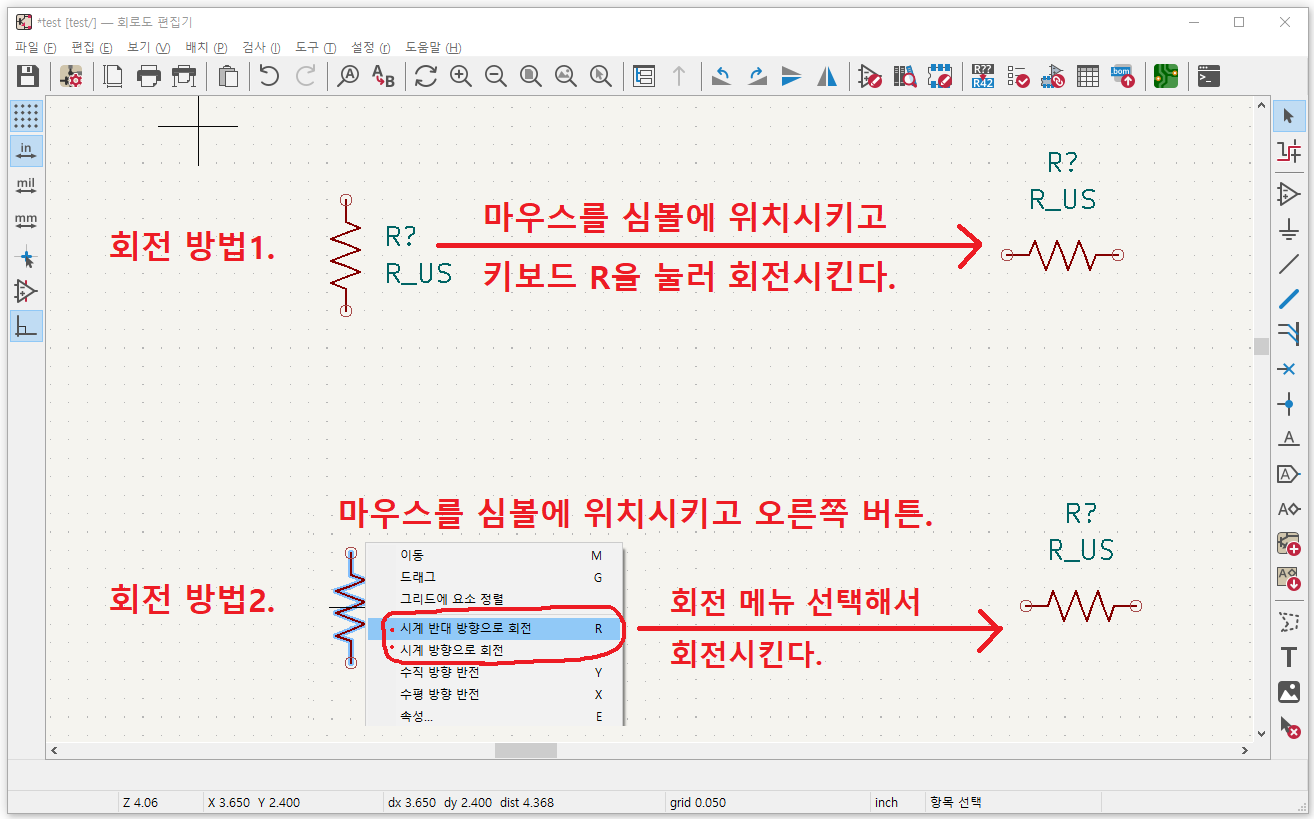Select the add image tool
This screenshot has width=1314, height=819.
click(x=1289, y=692)
